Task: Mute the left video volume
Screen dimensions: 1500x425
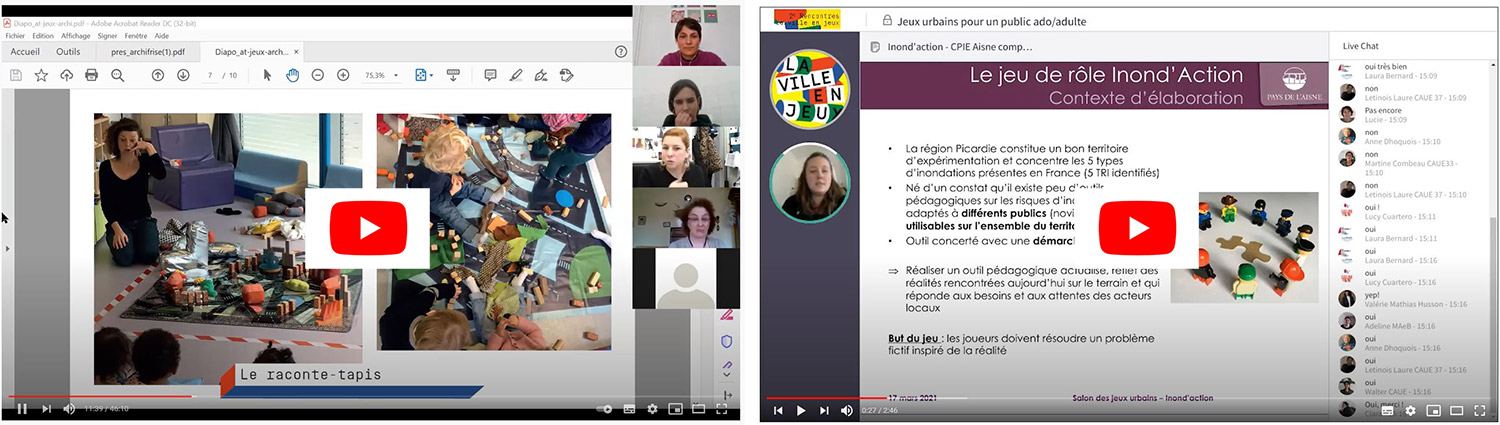Action: click(x=69, y=409)
